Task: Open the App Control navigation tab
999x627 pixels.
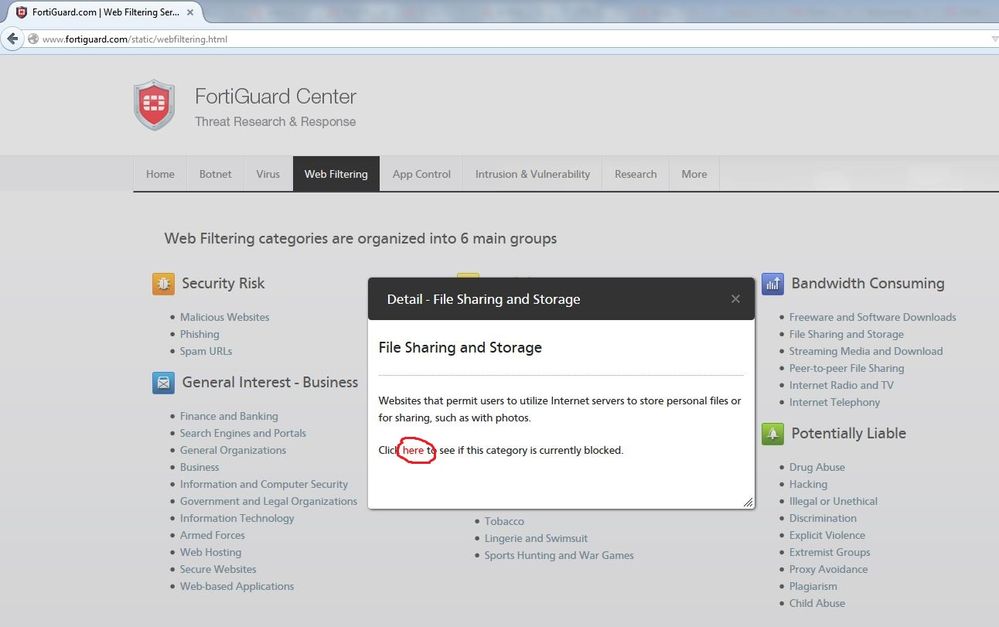Action: coord(421,174)
